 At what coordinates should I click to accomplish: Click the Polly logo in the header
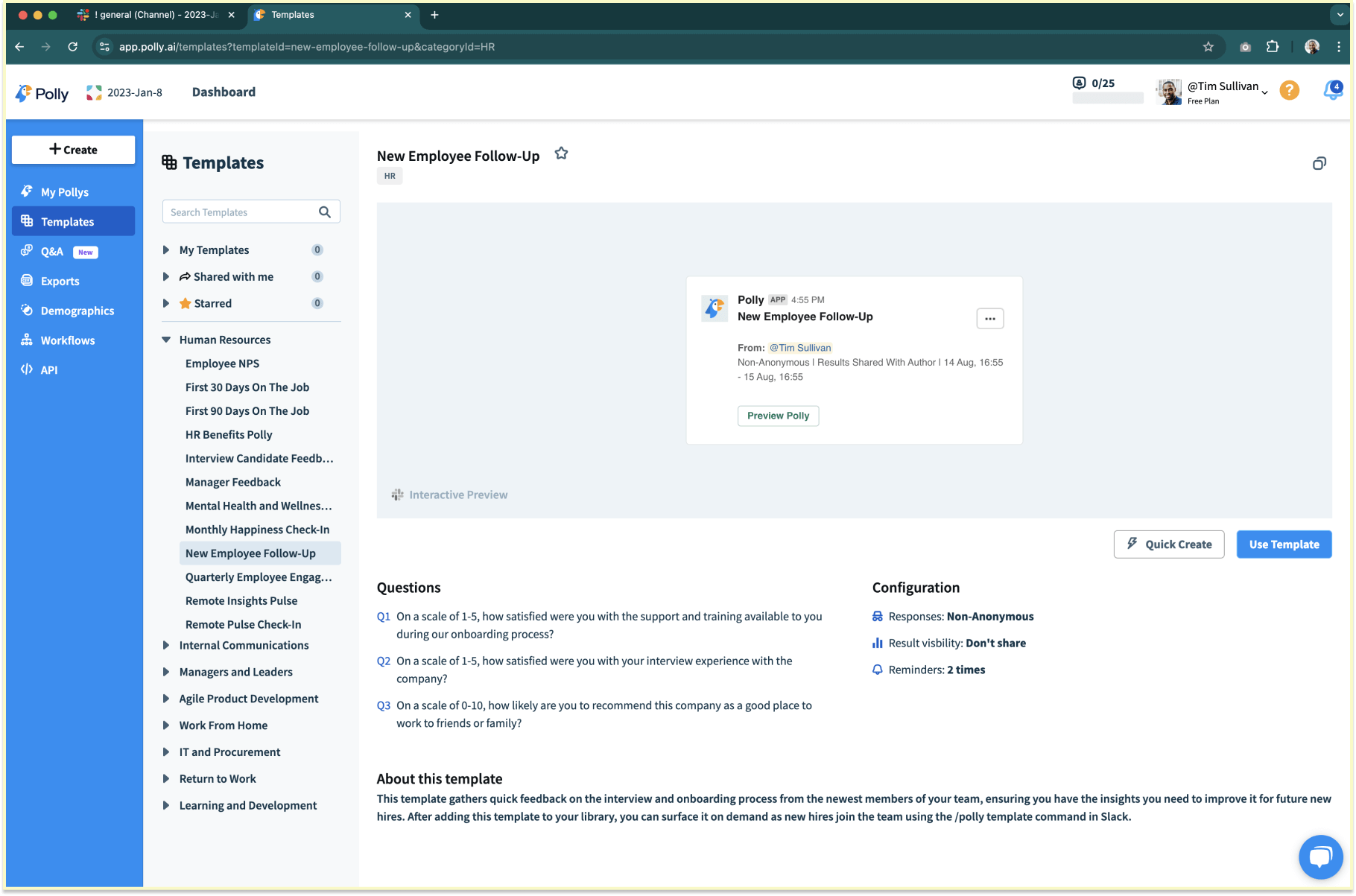click(x=41, y=92)
